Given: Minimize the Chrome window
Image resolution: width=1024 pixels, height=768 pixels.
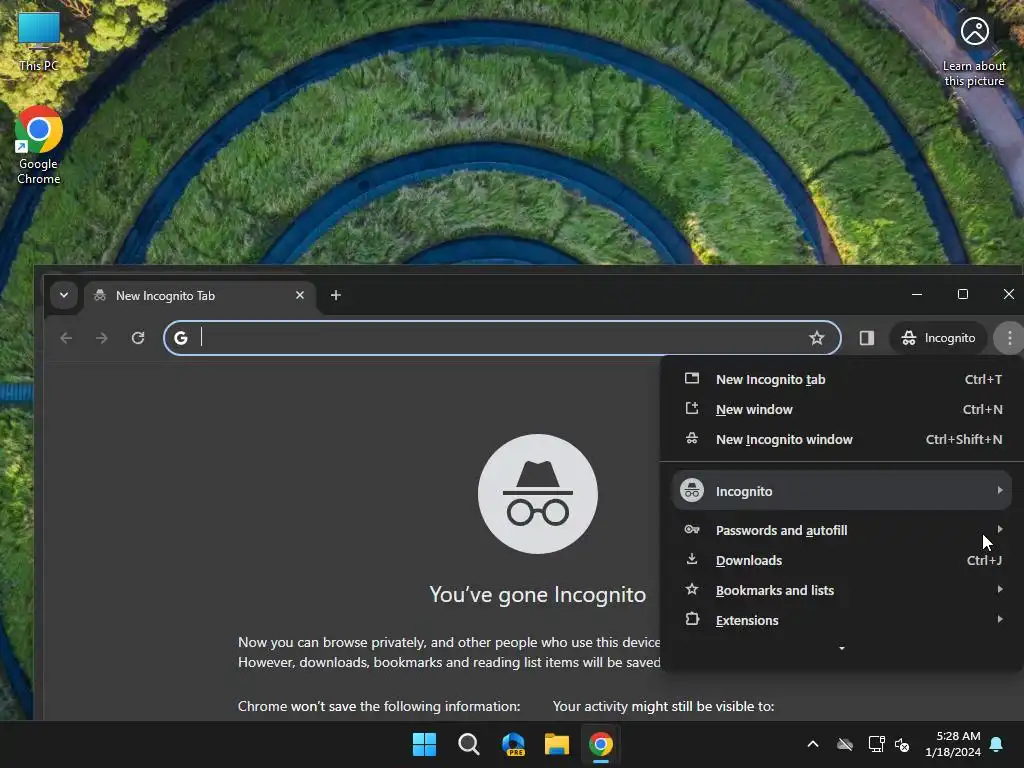Looking at the screenshot, I should (917, 295).
